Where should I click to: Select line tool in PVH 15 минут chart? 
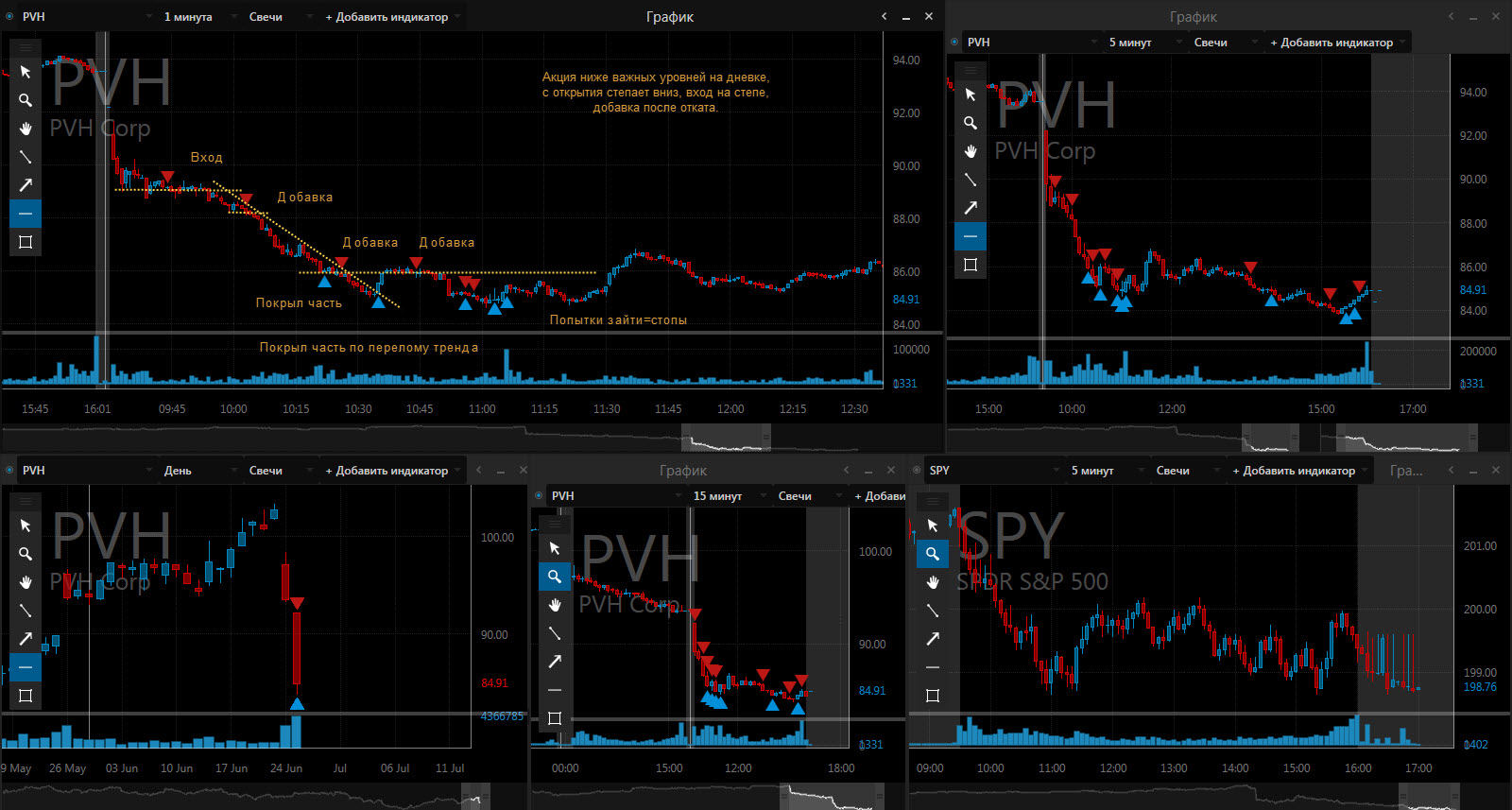point(555,633)
